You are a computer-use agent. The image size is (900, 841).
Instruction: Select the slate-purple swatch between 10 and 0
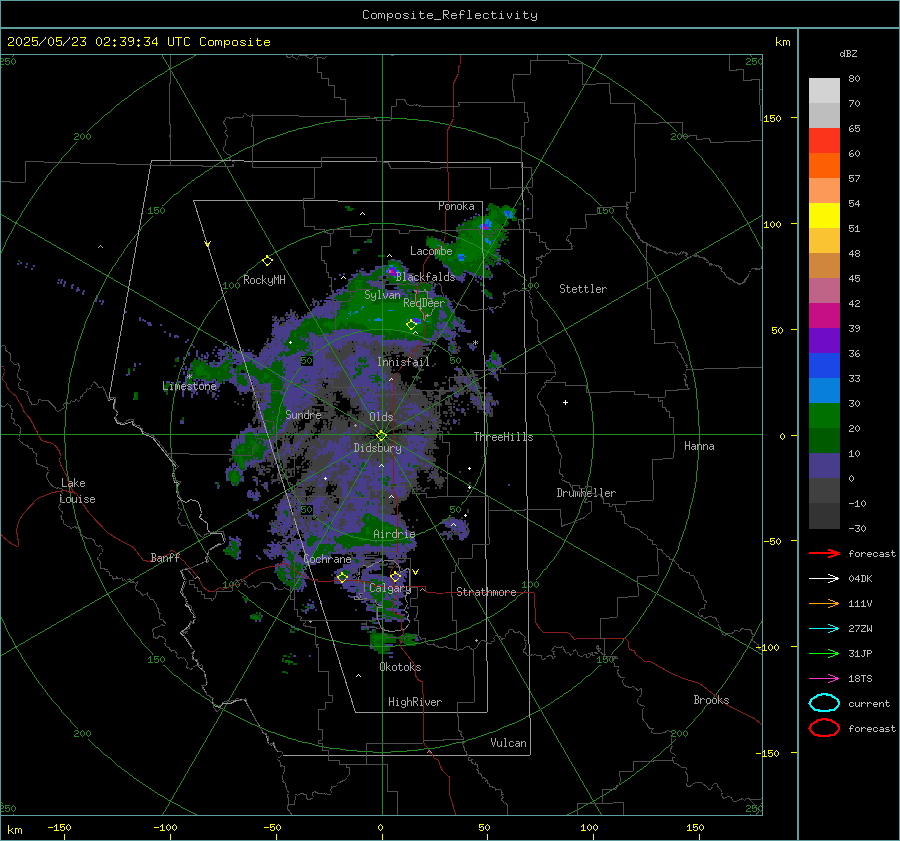(824, 466)
